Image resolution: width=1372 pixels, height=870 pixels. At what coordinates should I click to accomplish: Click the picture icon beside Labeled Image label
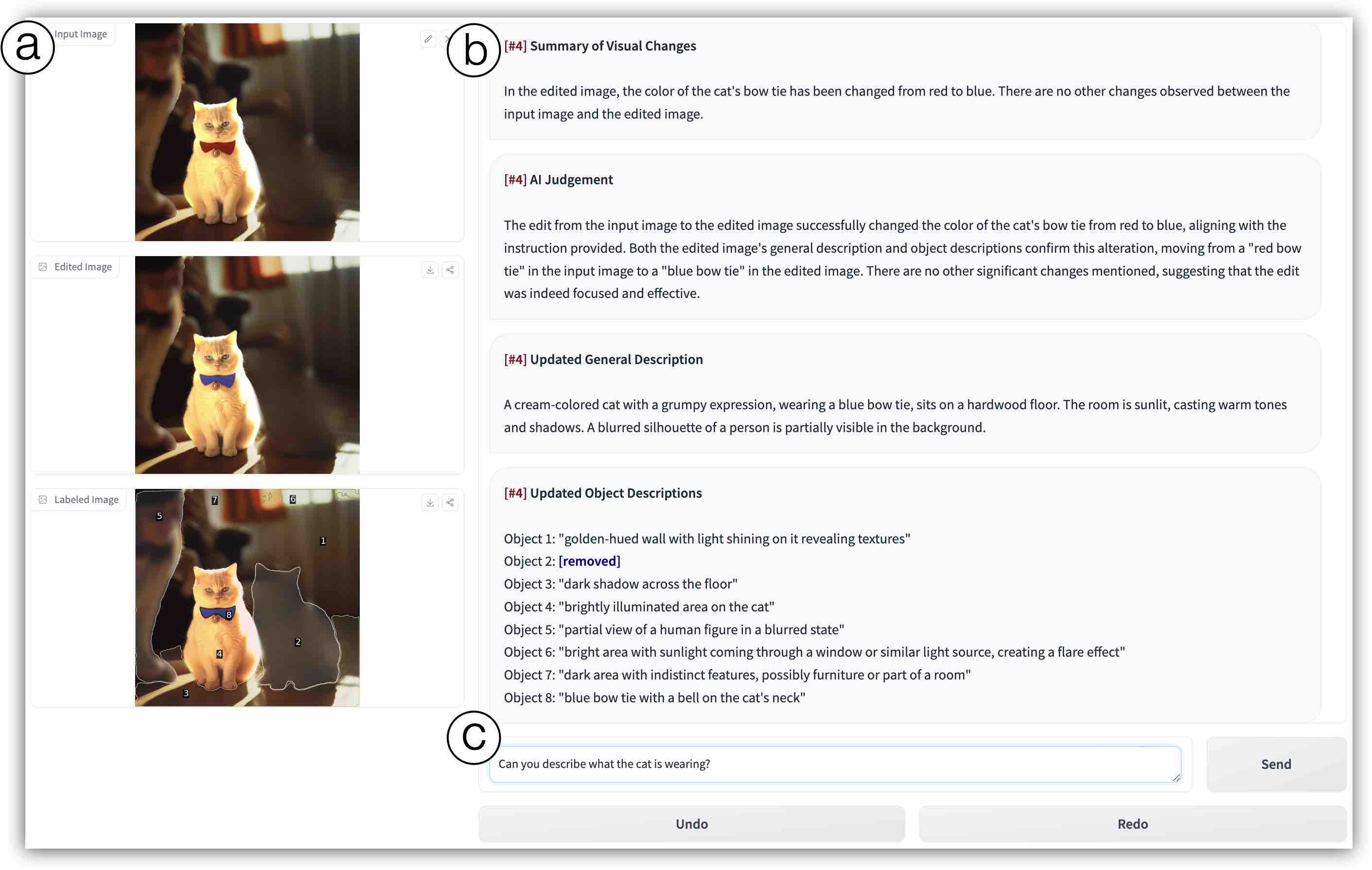(x=43, y=500)
